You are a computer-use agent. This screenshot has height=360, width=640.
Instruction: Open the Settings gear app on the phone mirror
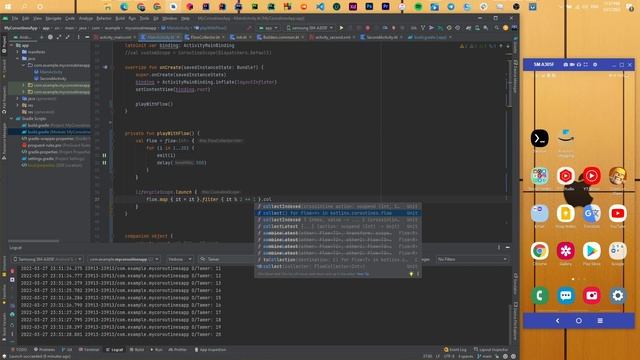click(618, 296)
